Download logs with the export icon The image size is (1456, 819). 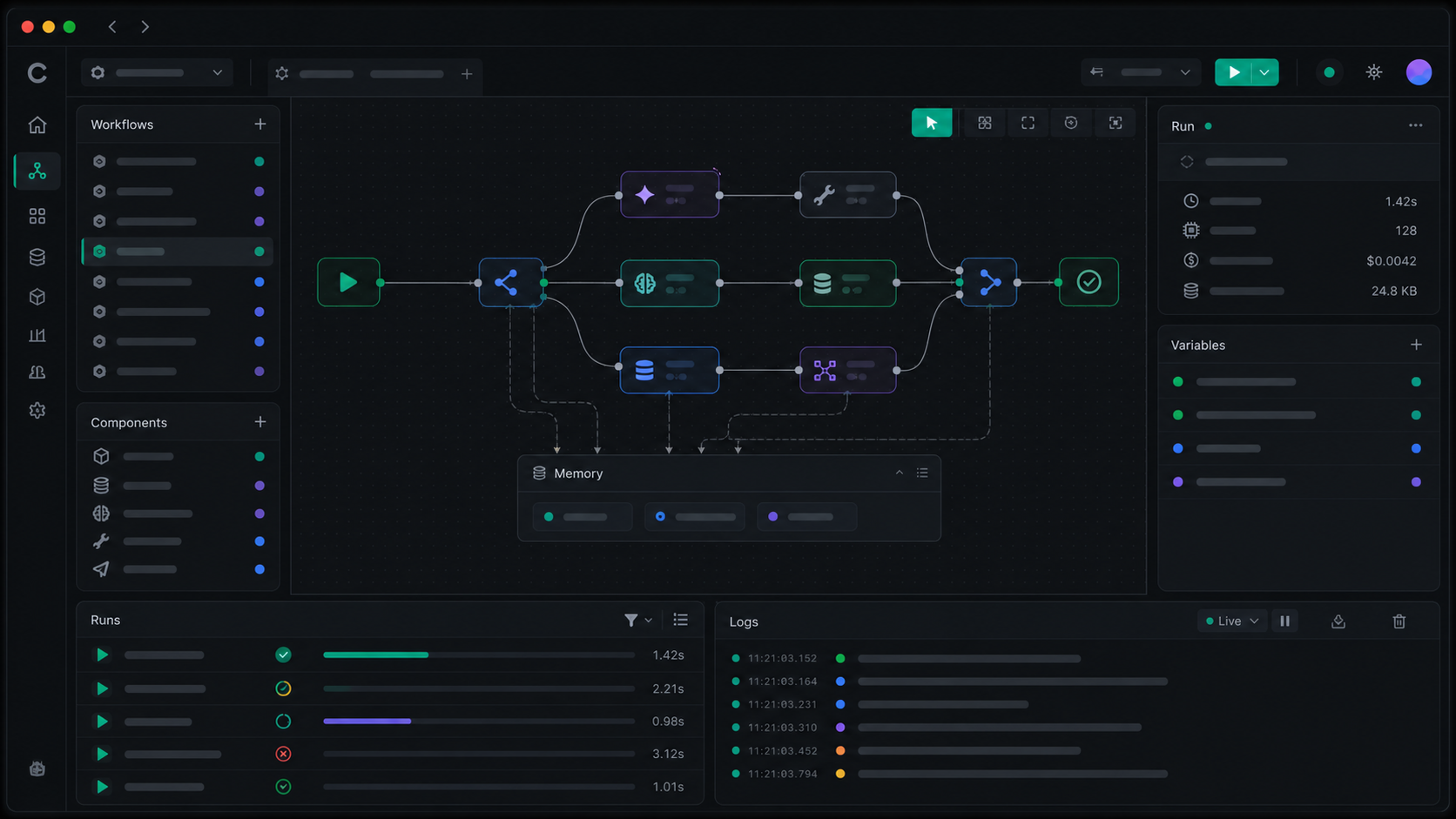click(1338, 621)
